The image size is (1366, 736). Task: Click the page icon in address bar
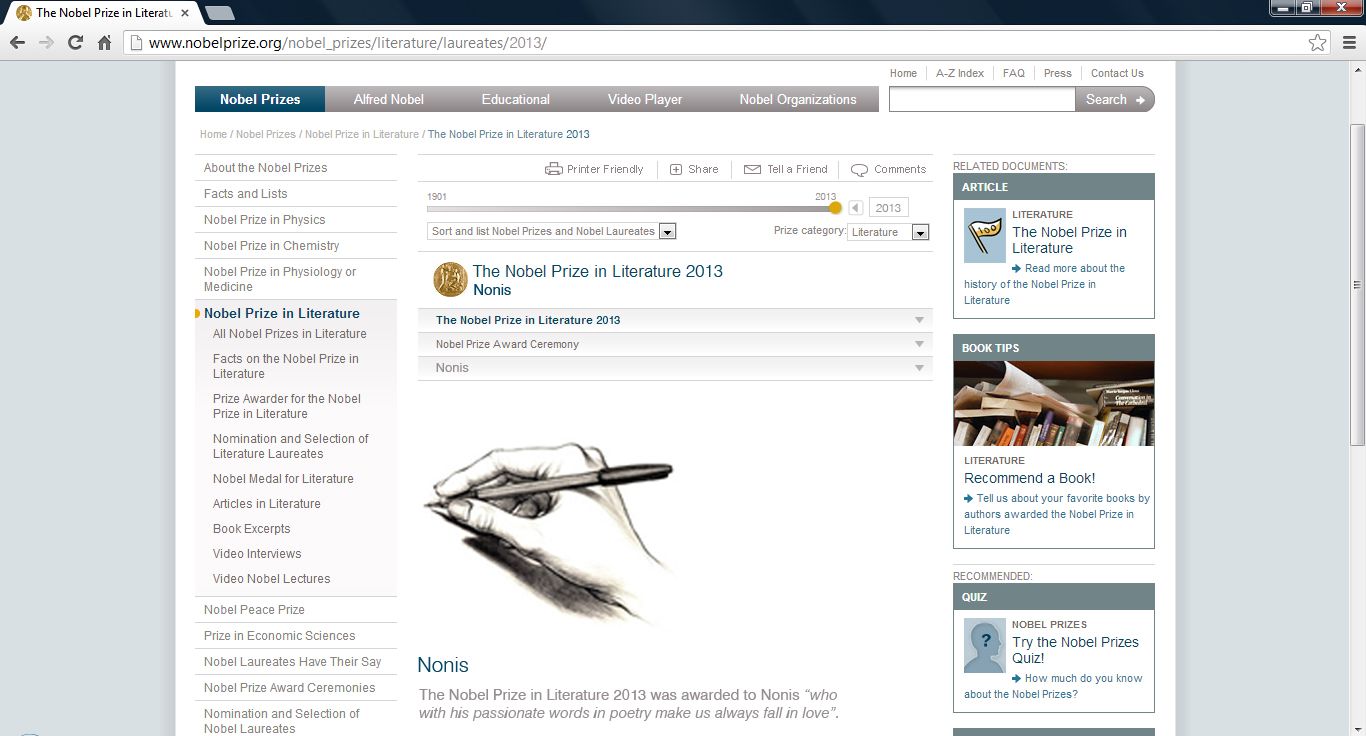(x=136, y=43)
